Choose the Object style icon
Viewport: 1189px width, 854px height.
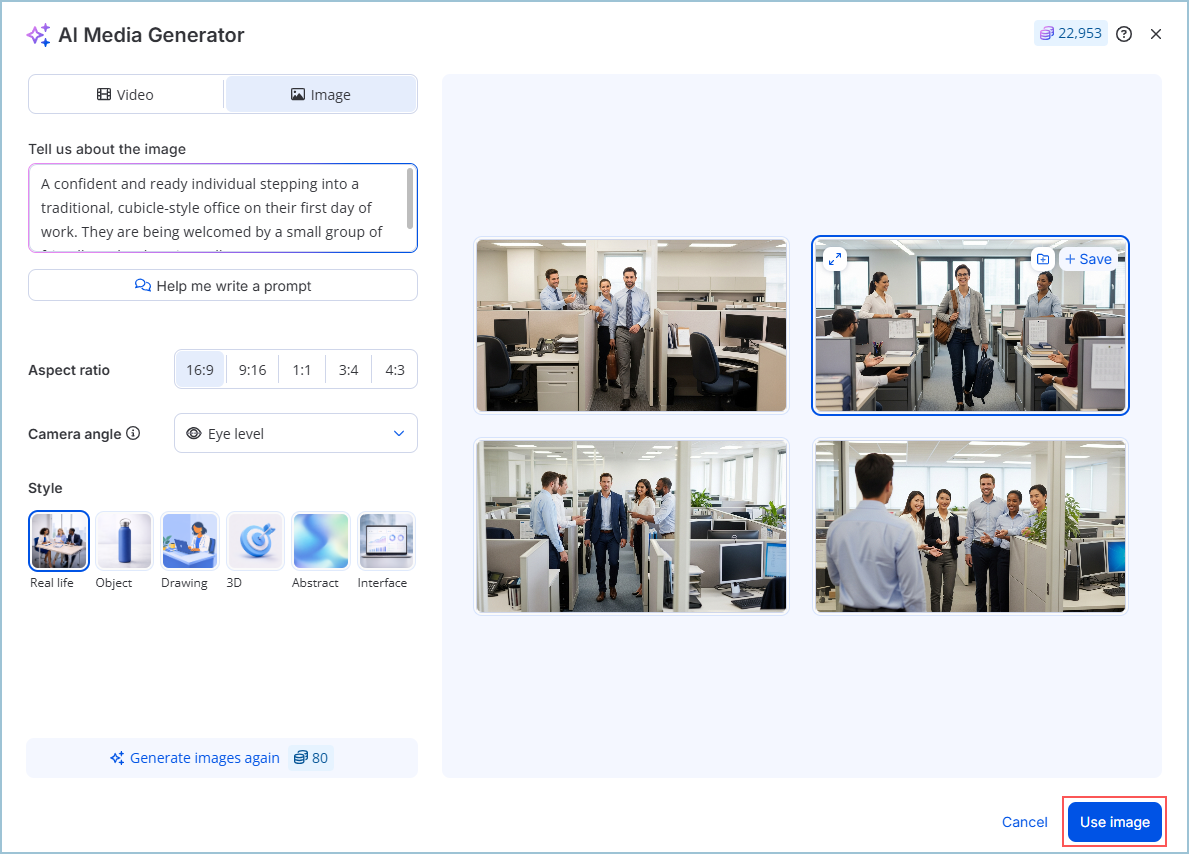point(124,541)
